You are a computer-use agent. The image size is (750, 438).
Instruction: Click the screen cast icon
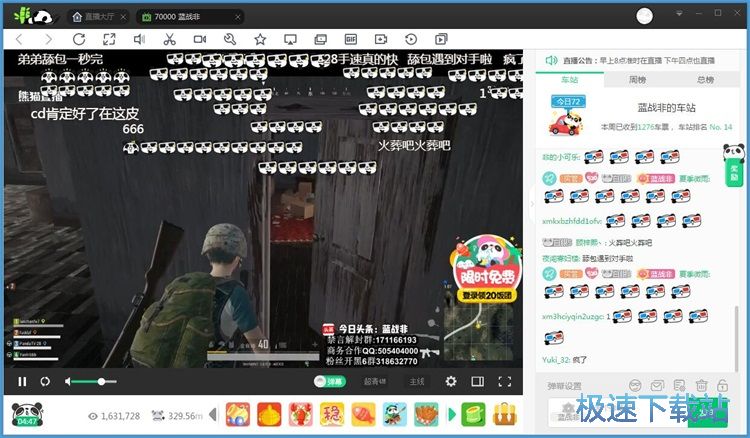(290, 39)
